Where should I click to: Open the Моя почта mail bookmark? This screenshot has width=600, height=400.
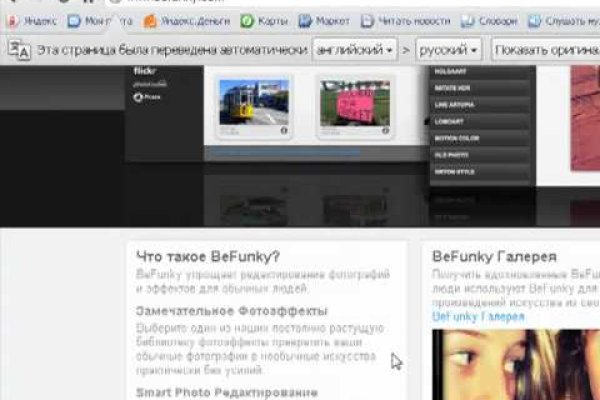pyautogui.click(x=100, y=20)
